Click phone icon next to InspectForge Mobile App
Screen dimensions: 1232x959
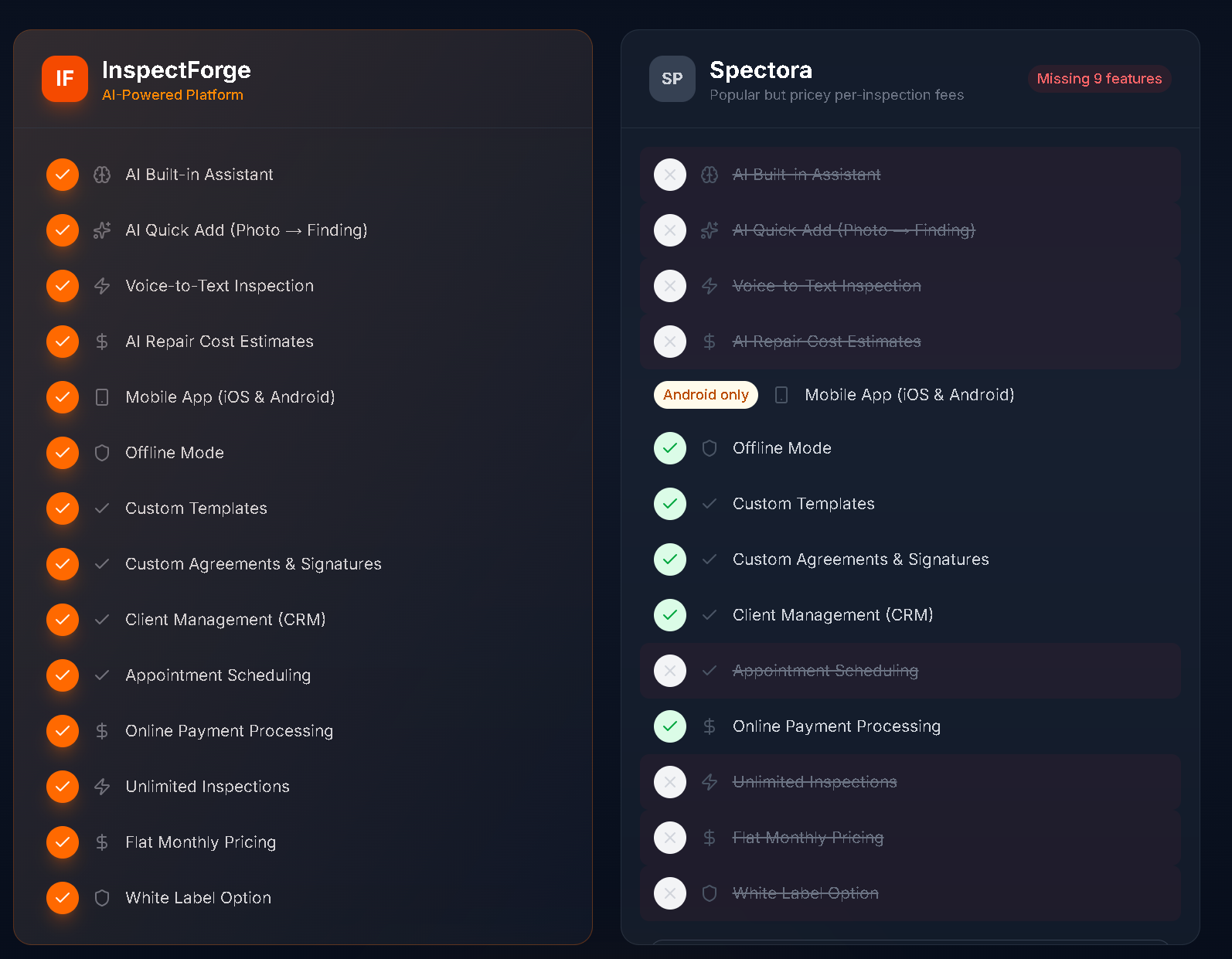[x=102, y=397]
